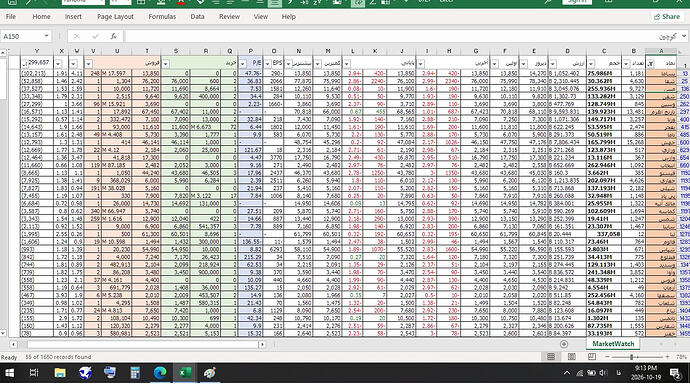Screen dimensions: 690x386
Task: Open the filter dropdown in column D header
Action: click(553, 64)
